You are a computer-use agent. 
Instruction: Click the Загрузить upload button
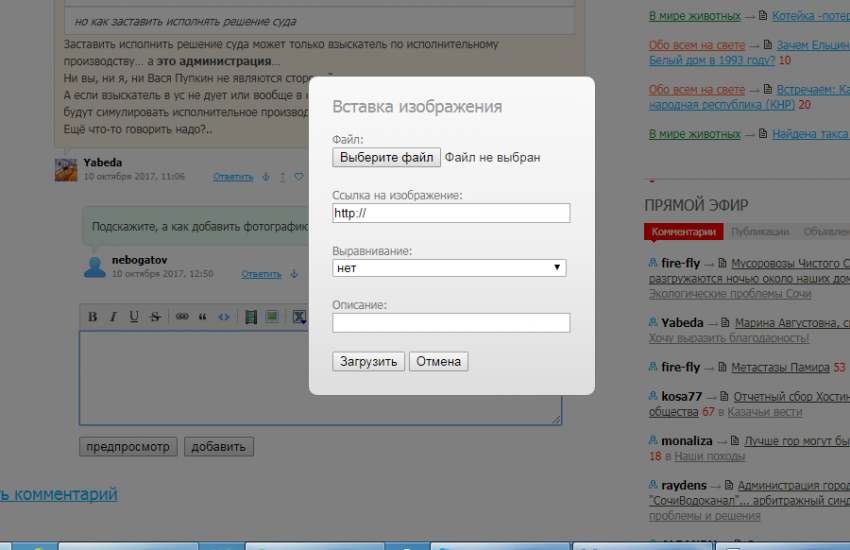coord(369,361)
